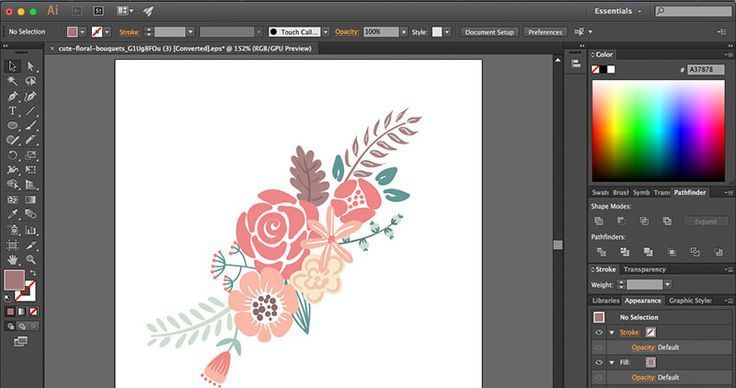Select the Pen tool
The height and width of the screenshot is (388, 736).
point(12,96)
